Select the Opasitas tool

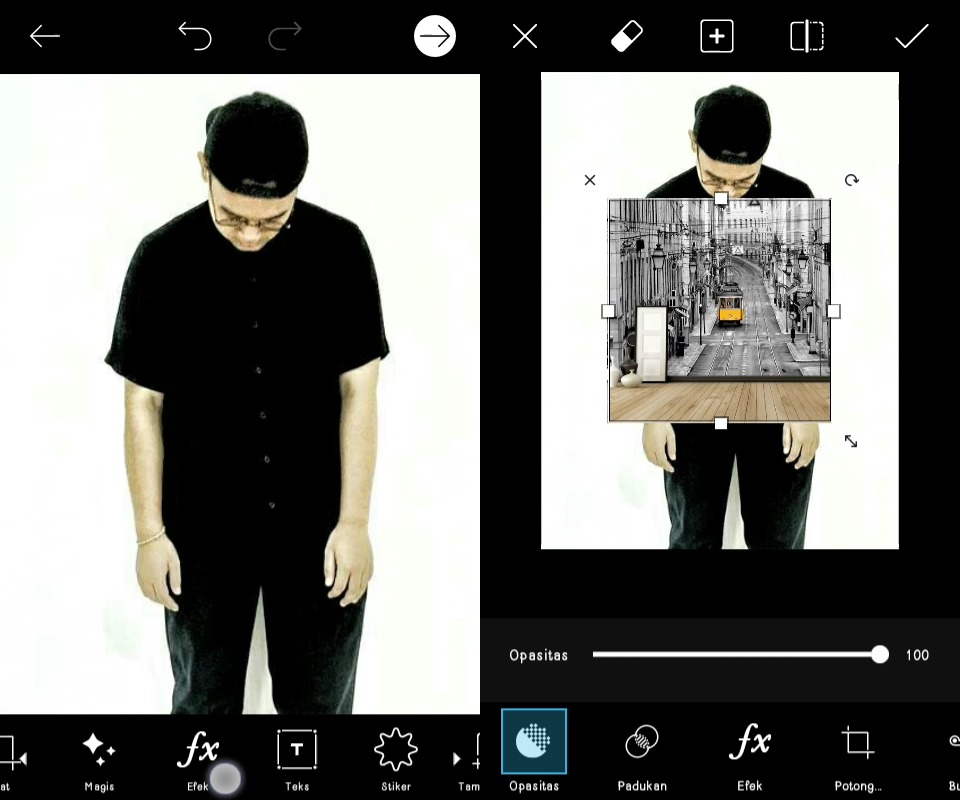coord(534,751)
